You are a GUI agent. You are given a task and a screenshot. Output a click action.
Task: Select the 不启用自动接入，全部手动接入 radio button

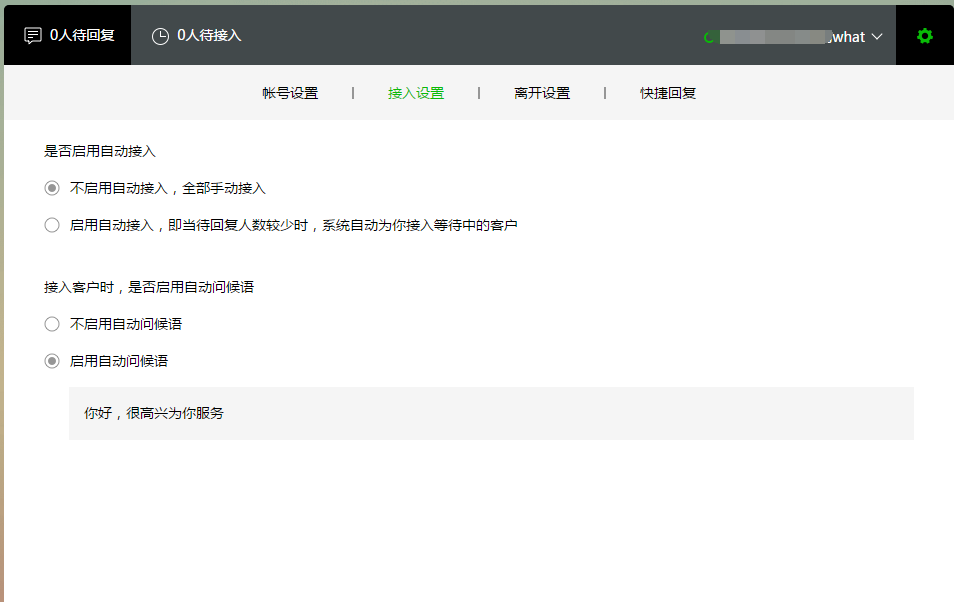(52, 188)
